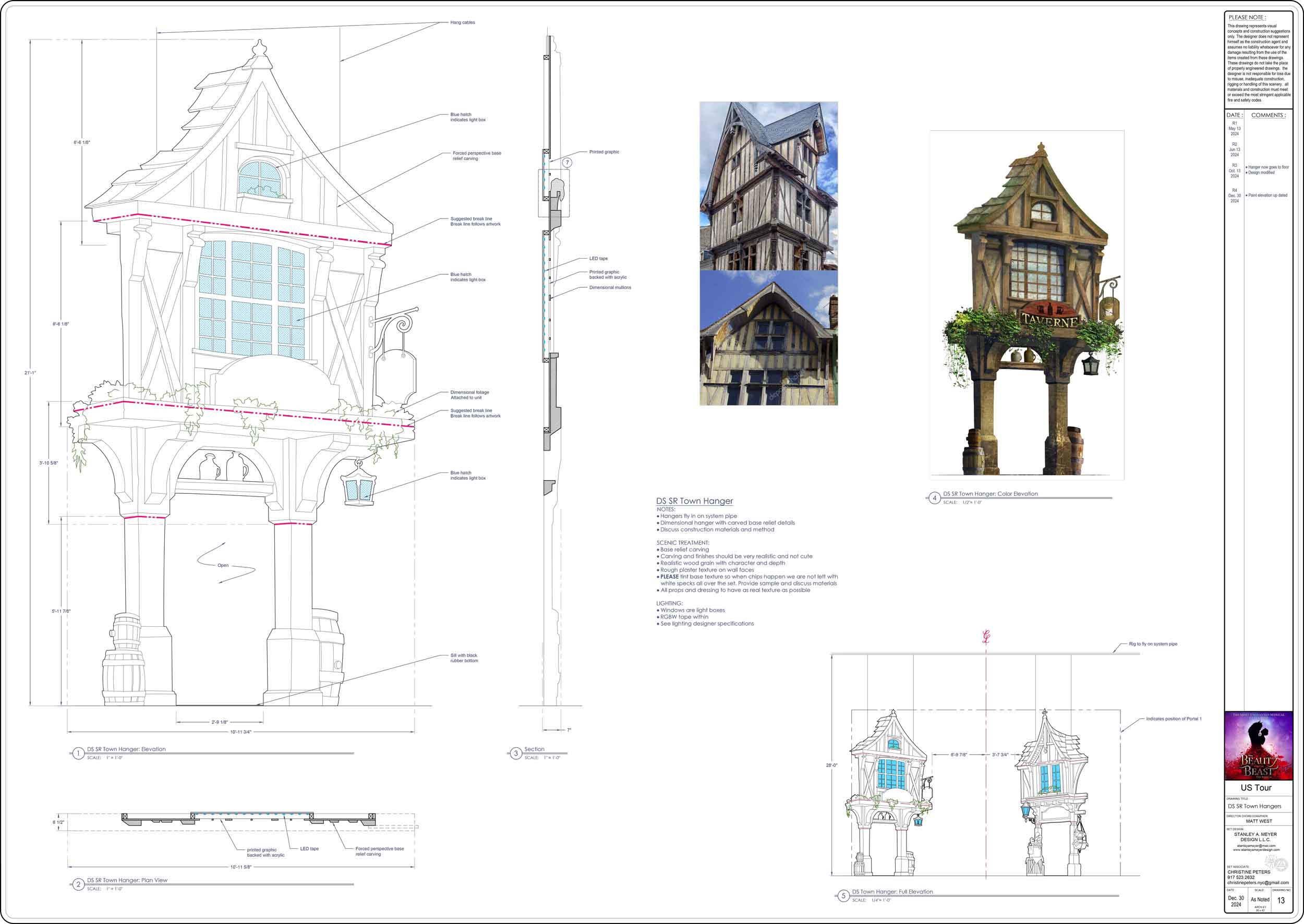
Task: Click the stanleyameyerdesign.com website link
Action: [1255, 850]
